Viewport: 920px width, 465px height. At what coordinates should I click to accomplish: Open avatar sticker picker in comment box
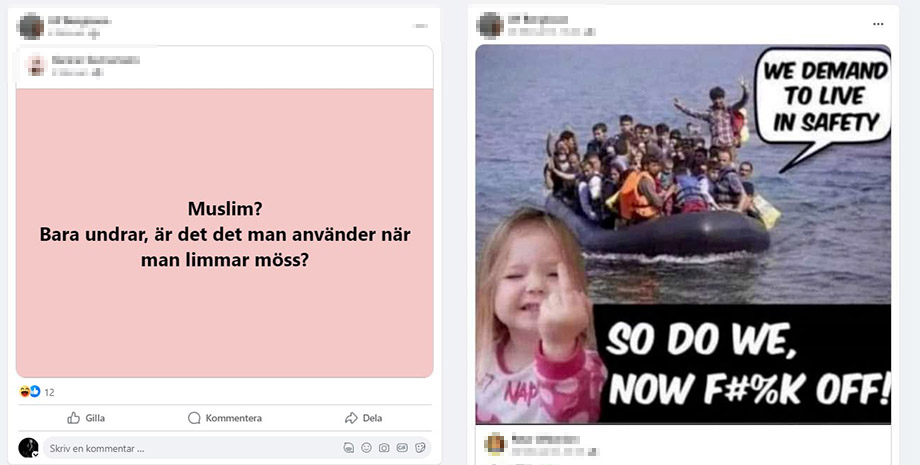349,448
